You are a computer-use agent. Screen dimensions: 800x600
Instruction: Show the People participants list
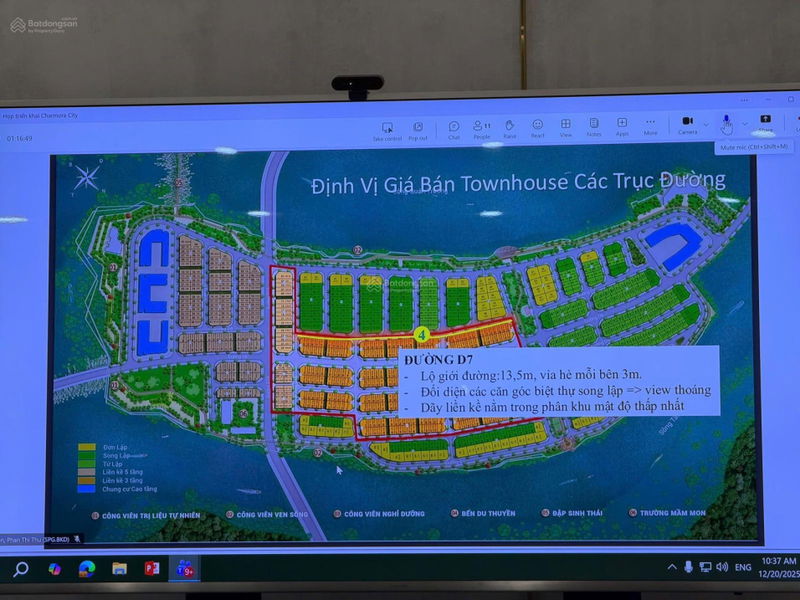[x=481, y=128]
